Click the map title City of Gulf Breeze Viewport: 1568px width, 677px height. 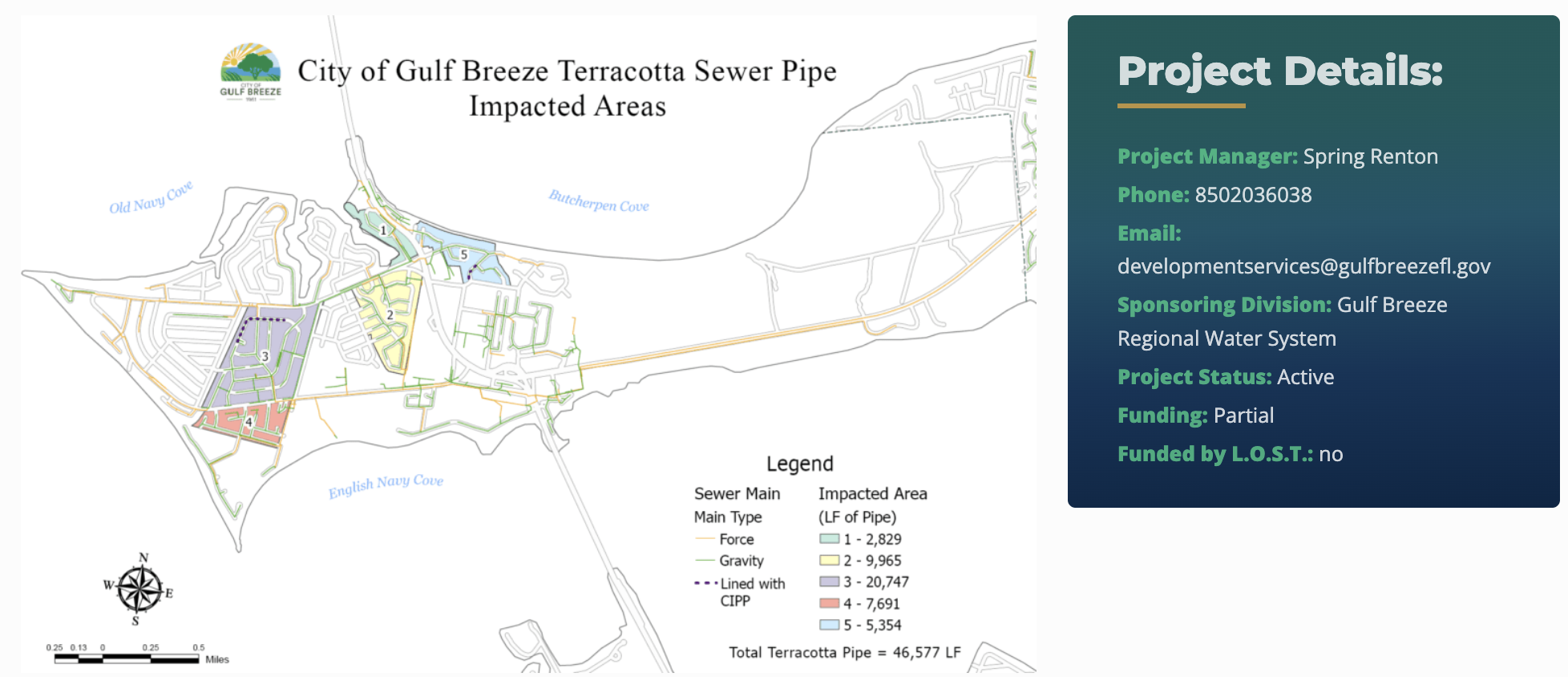tap(567, 88)
